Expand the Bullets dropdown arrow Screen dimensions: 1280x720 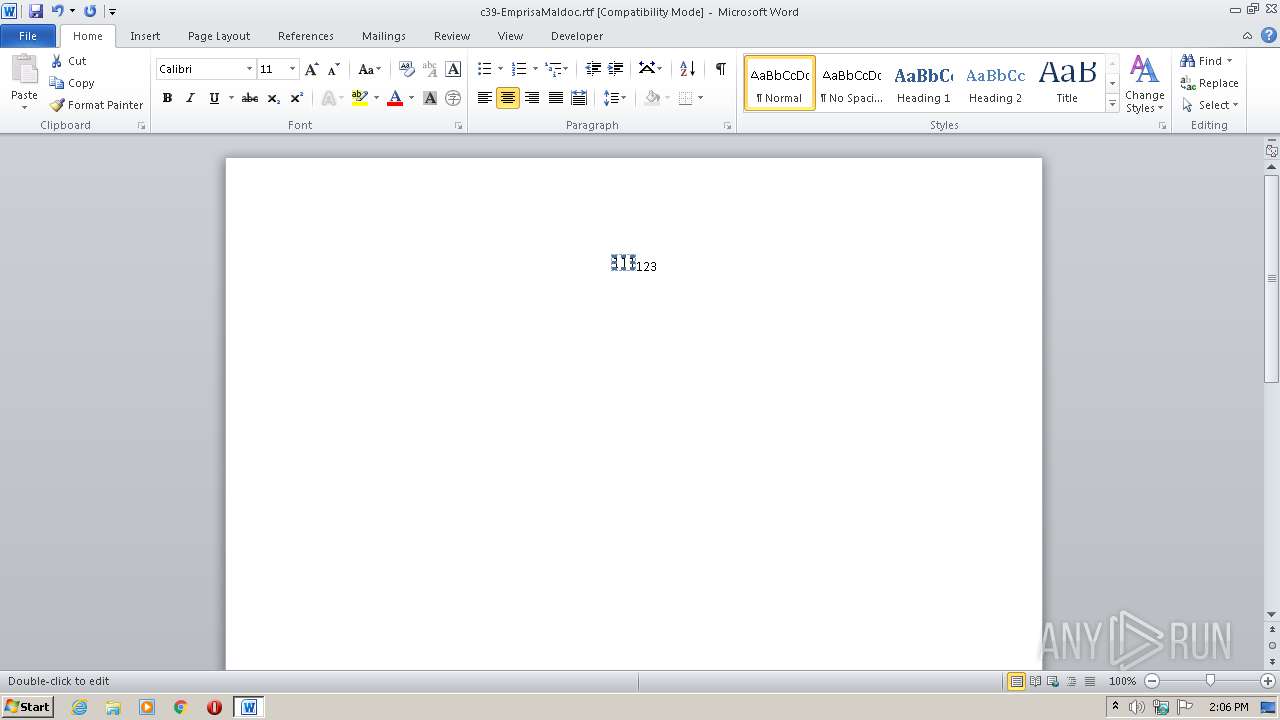point(501,69)
